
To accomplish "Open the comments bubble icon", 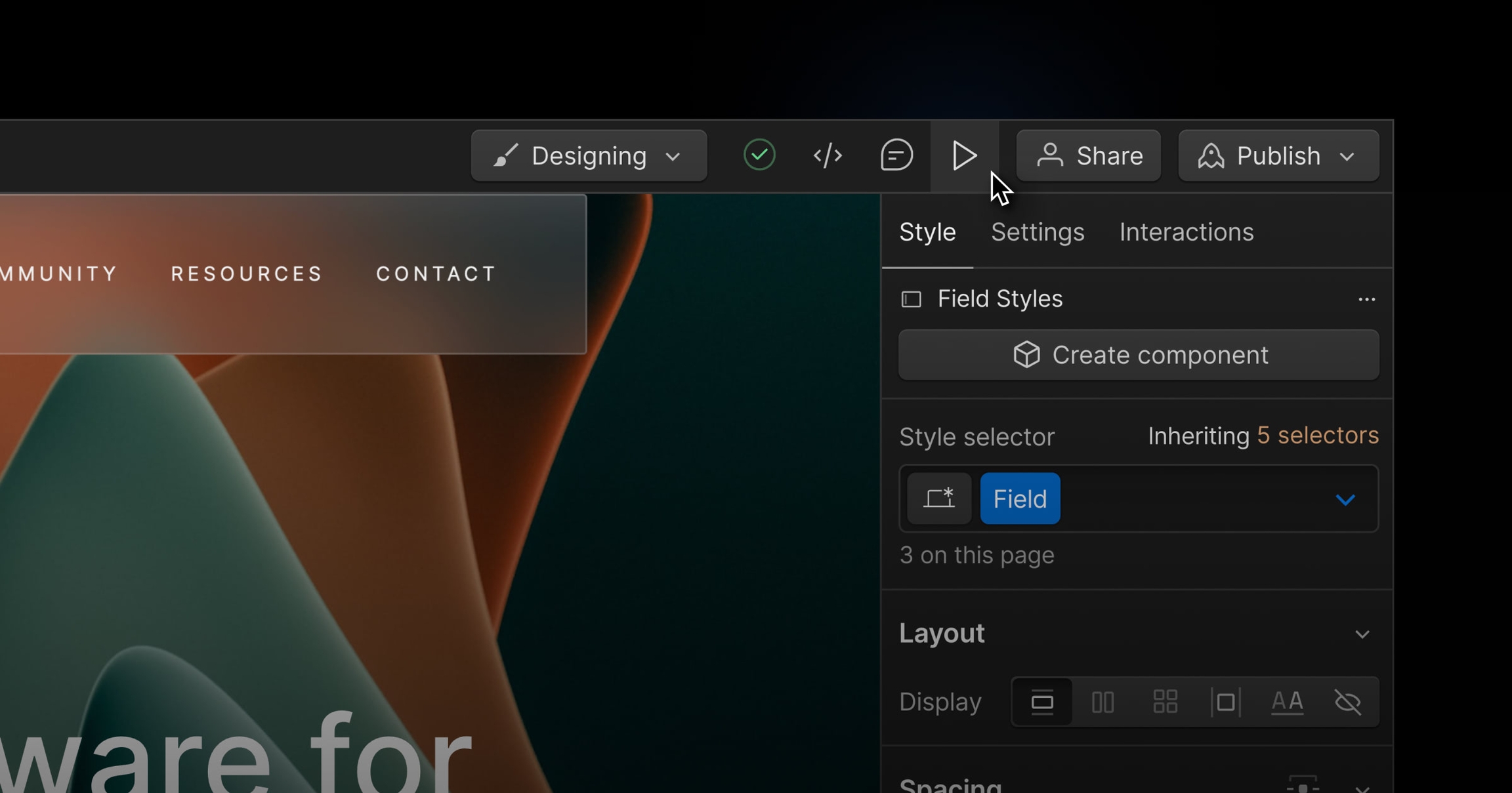I will pyautogui.click(x=896, y=156).
